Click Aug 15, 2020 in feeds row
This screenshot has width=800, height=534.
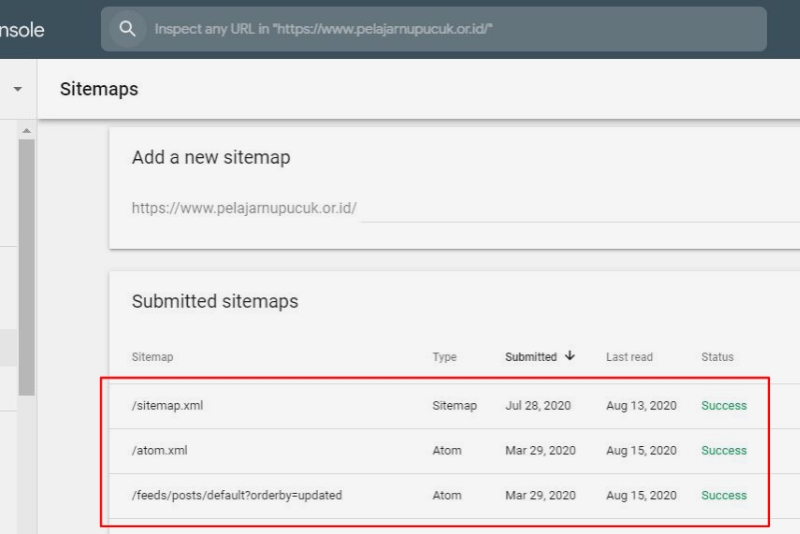641,496
